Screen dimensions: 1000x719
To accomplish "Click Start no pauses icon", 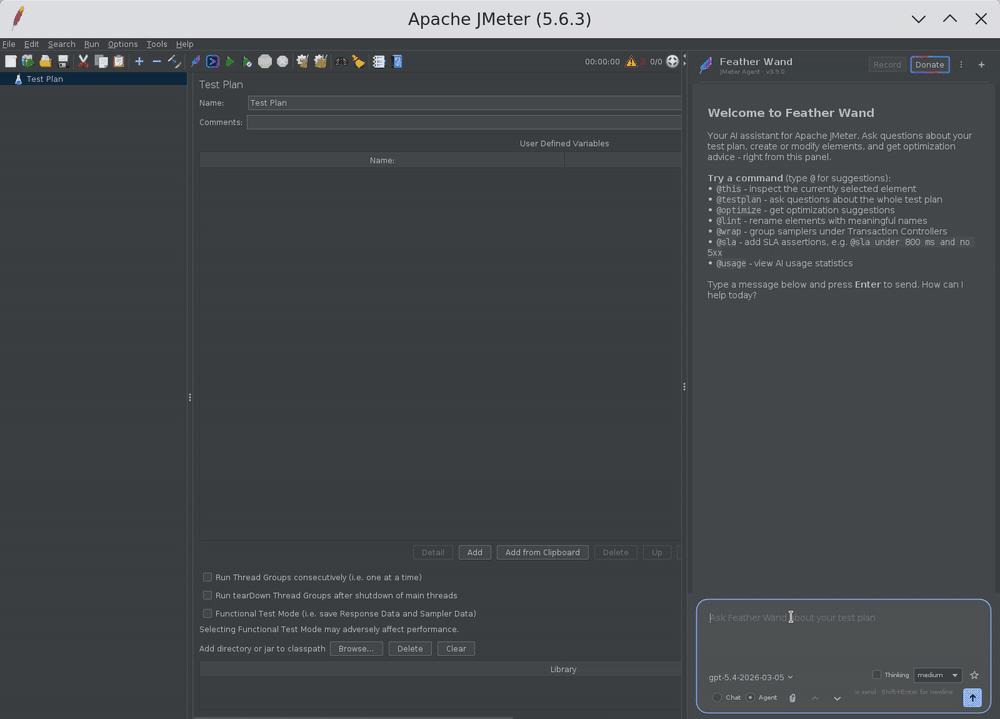I will [x=247, y=61].
